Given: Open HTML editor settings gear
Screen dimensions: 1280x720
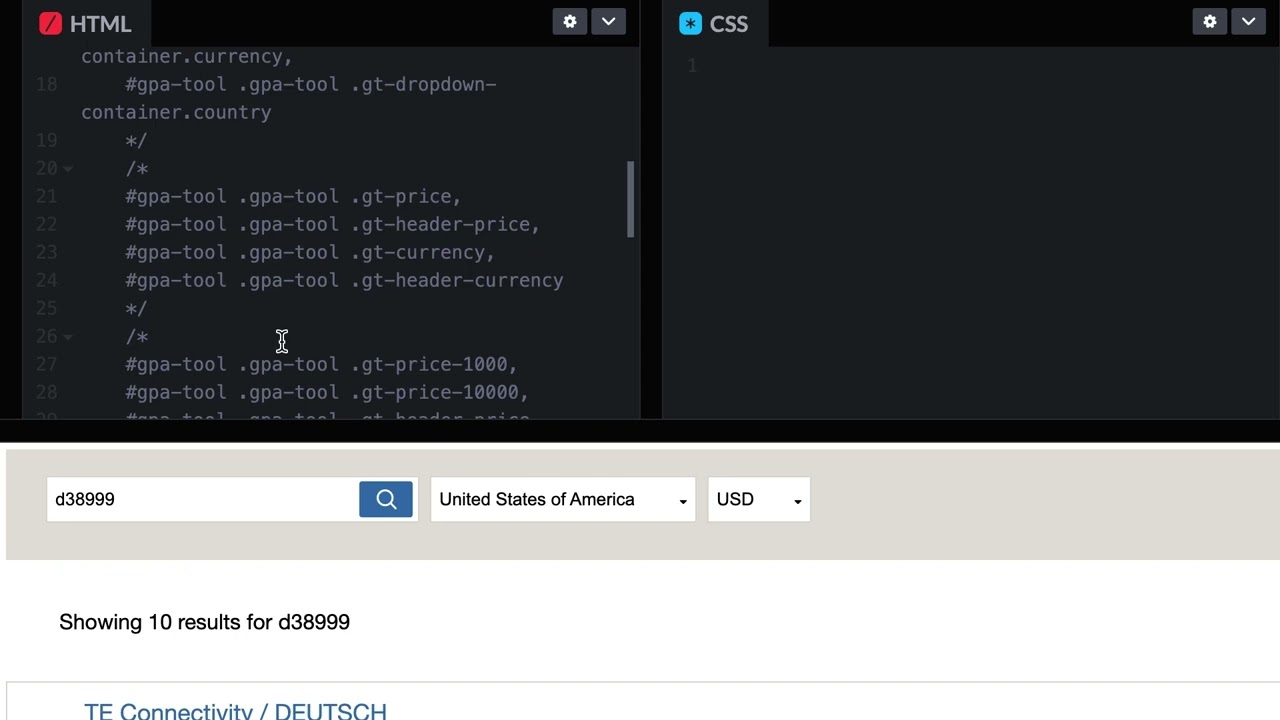Looking at the screenshot, I should (x=570, y=22).
